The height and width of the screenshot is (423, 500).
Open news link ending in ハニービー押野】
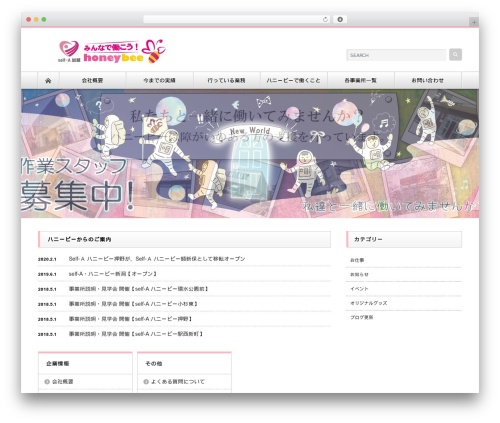[x=130, y=319]
